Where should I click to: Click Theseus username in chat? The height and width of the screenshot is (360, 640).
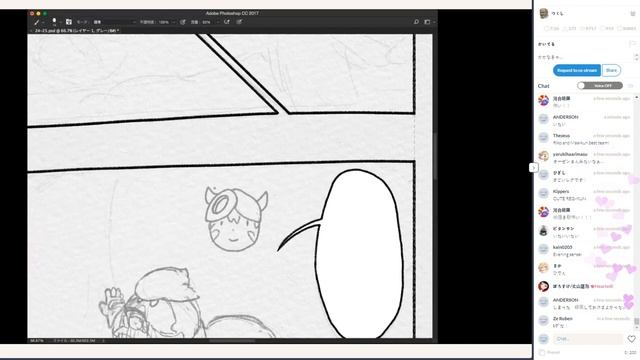[561, 136]
